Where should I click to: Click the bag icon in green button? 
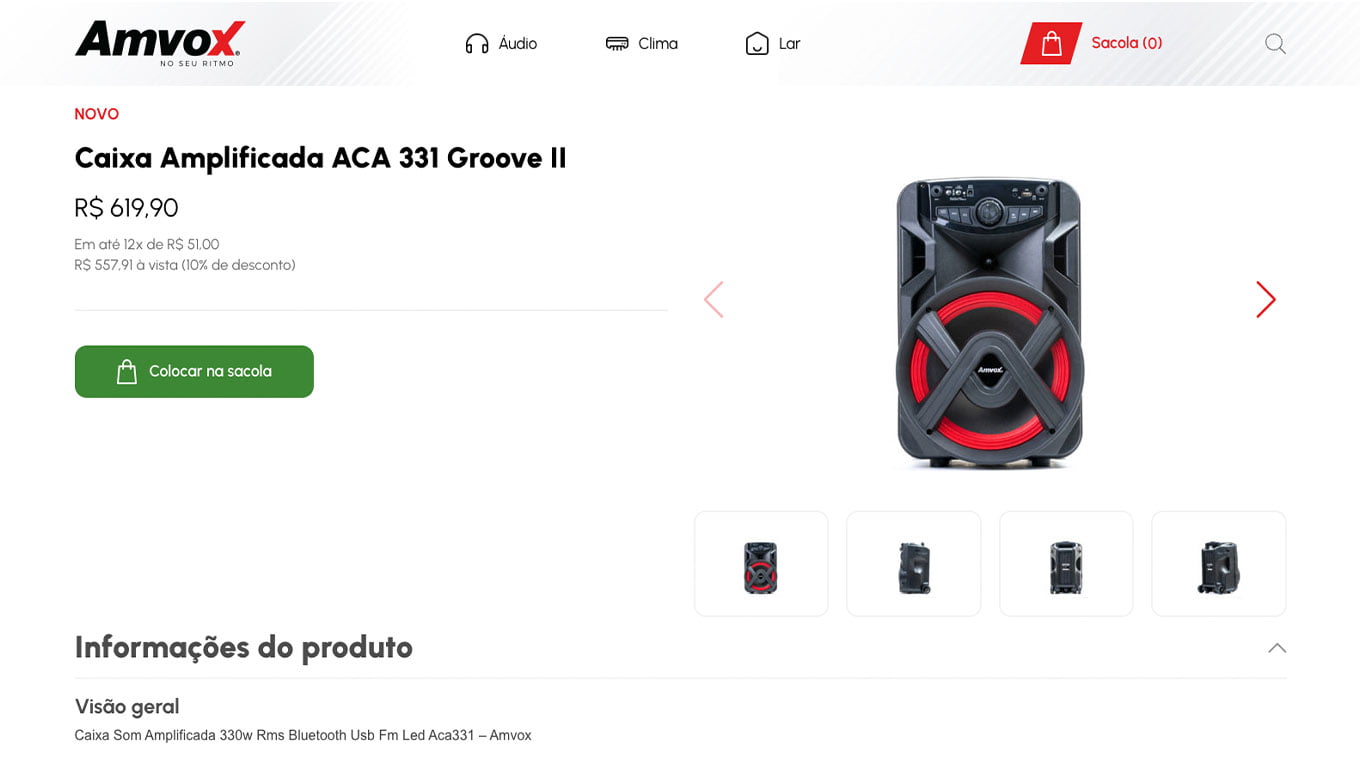pyautogui.click(x=127, y=372)
